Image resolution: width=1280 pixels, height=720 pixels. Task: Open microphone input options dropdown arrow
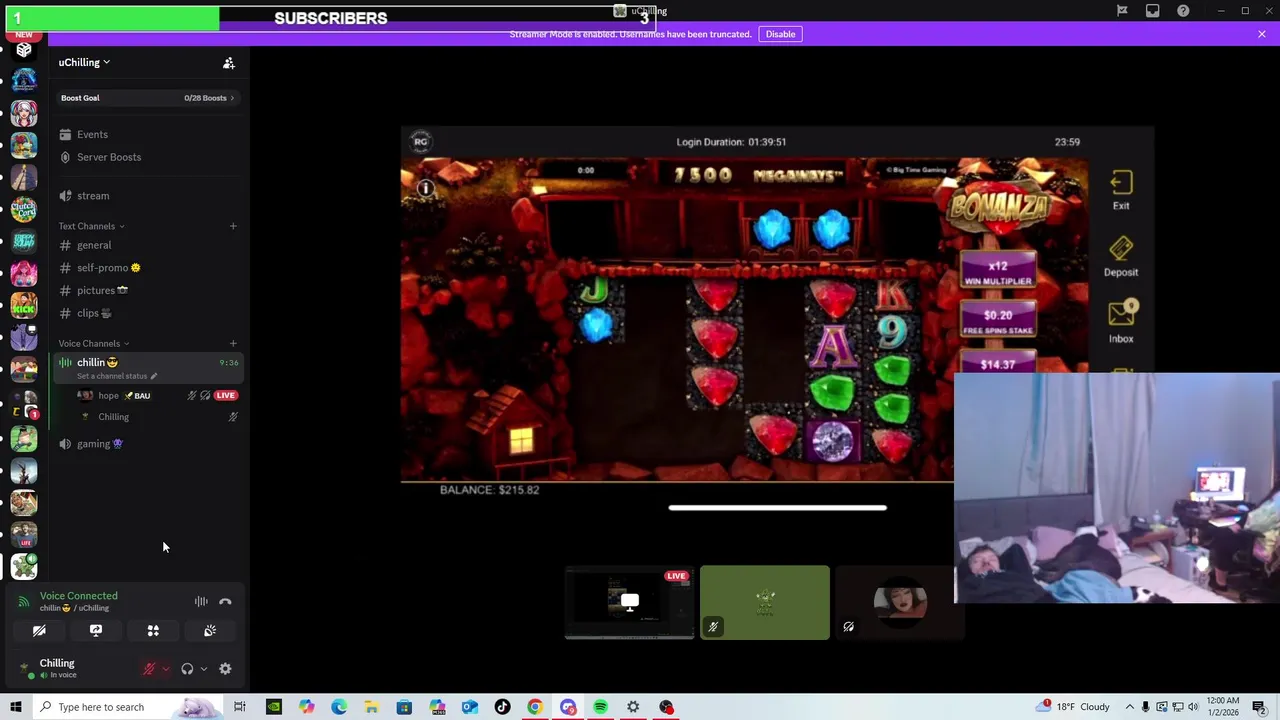[165, 669]
